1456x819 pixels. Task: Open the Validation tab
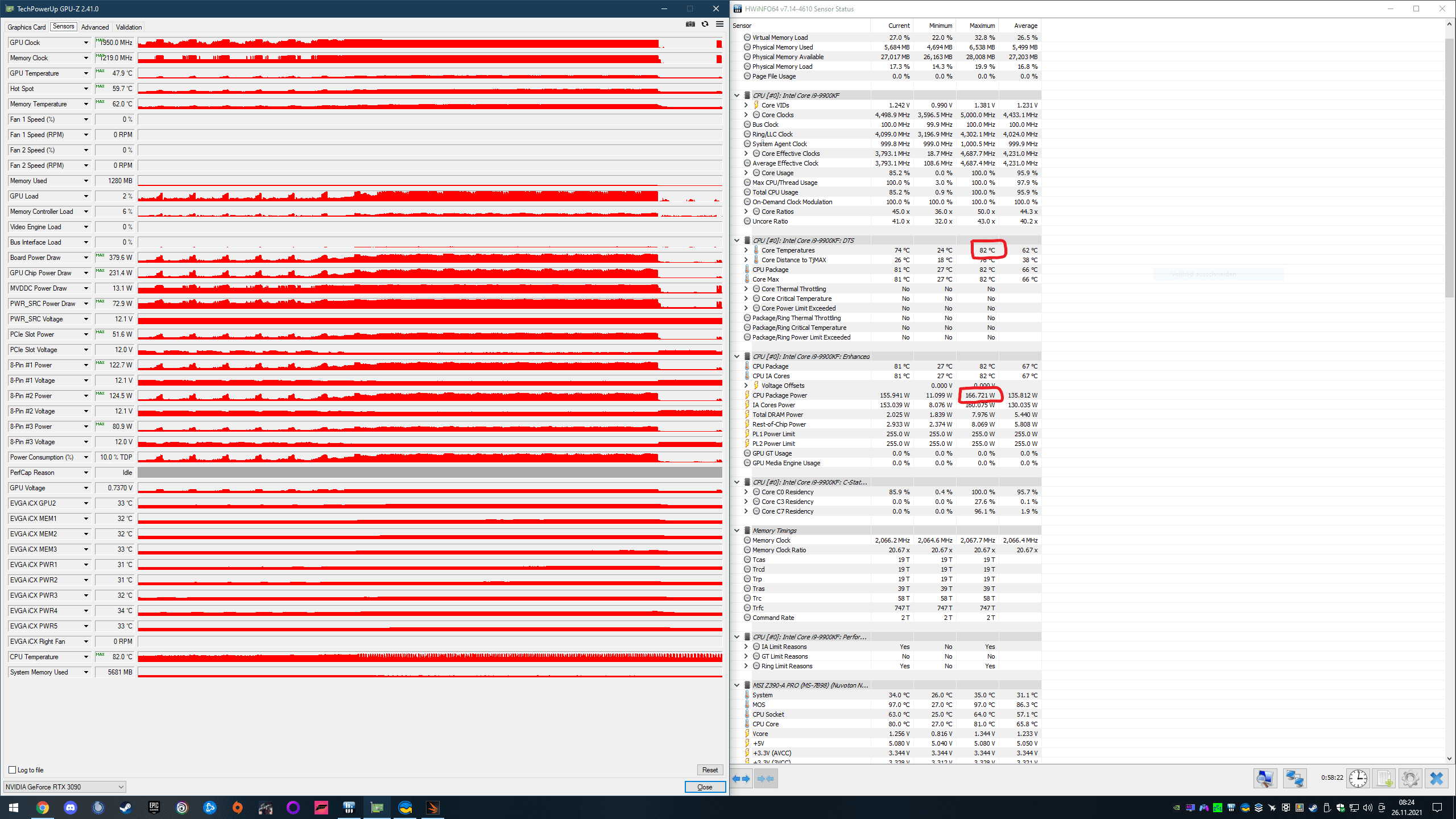[129, 27]
